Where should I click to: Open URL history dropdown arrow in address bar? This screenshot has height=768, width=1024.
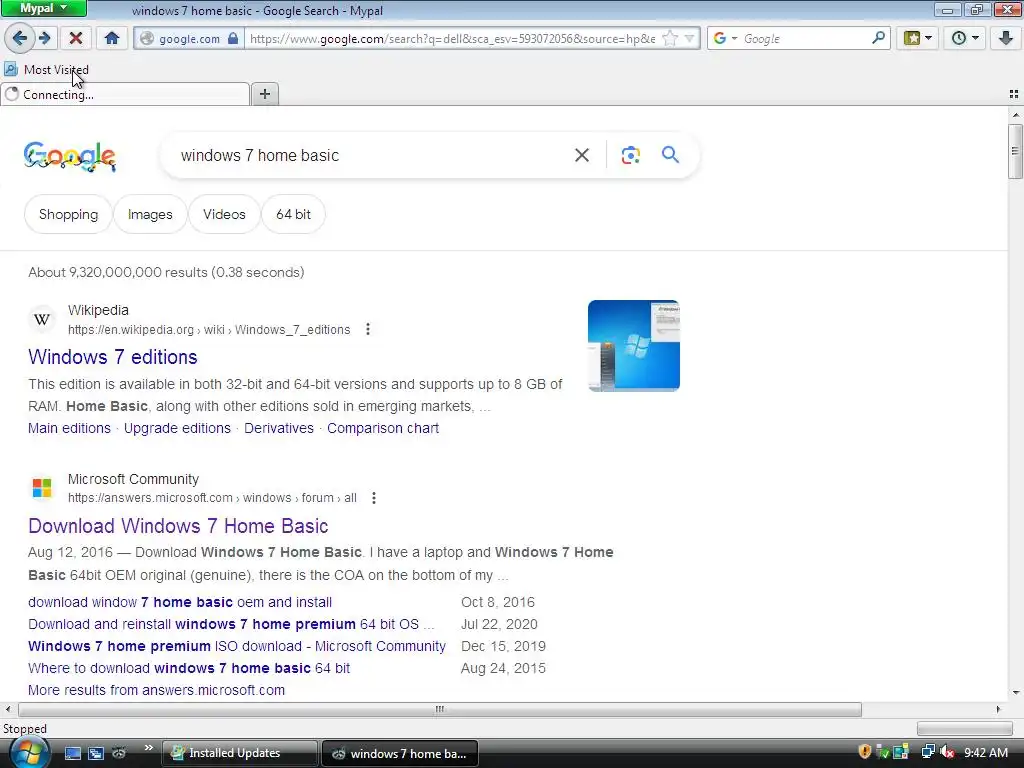[689, 39]
